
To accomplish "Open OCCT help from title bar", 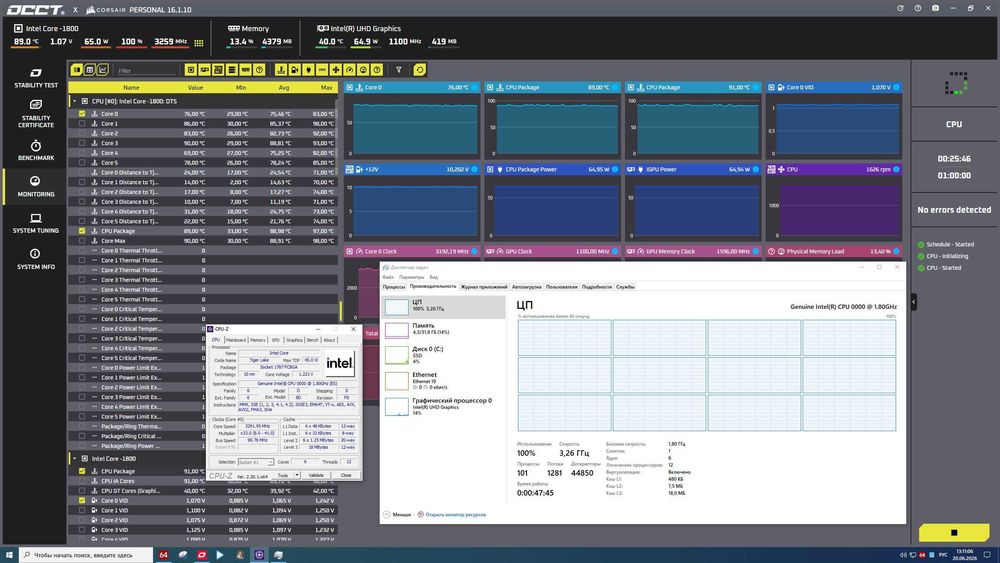I will point(918,8).
